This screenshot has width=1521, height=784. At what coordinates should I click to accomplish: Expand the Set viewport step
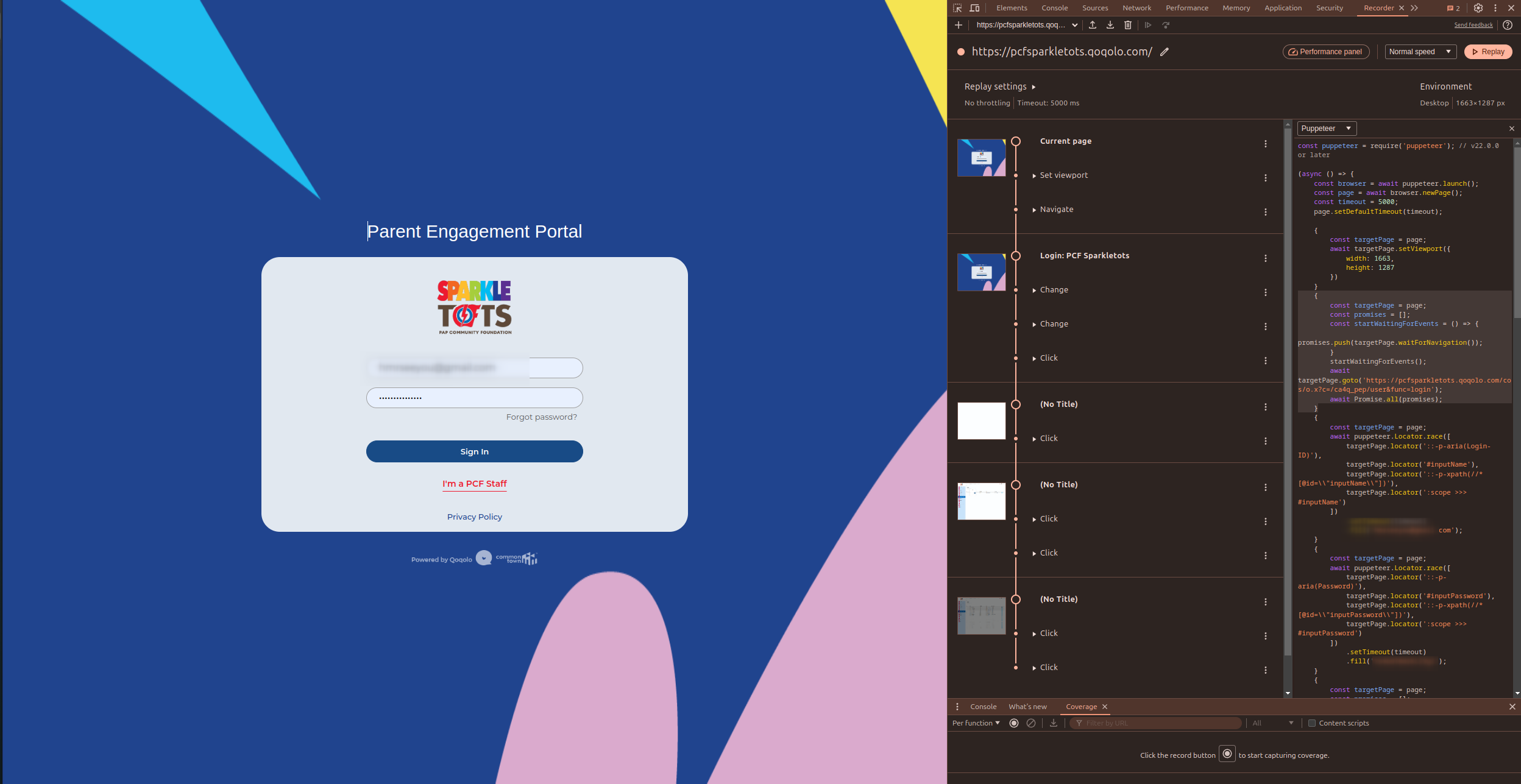click(x=1063, y=175)
